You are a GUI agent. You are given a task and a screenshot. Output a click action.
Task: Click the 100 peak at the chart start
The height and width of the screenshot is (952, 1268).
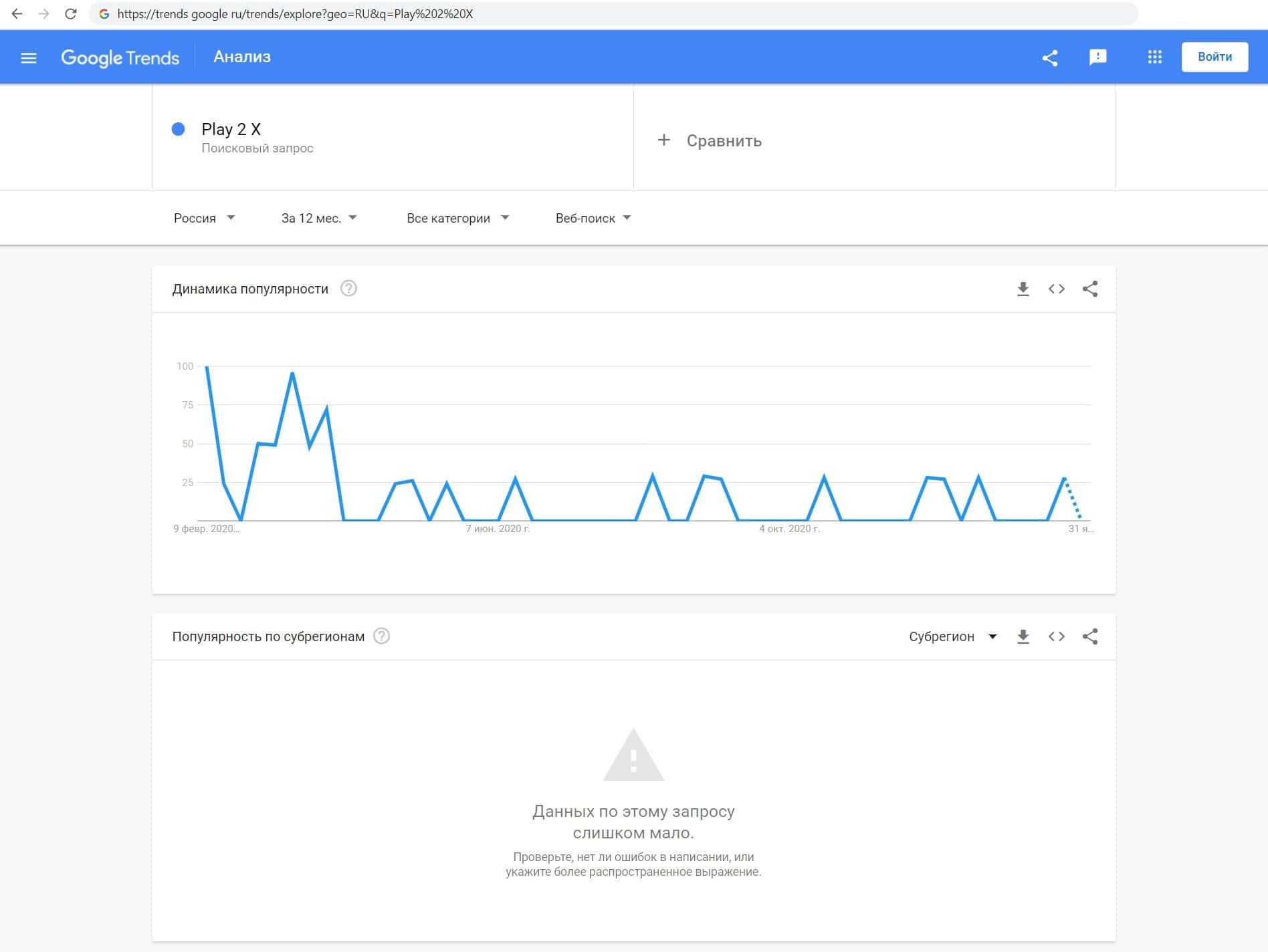click(x=207, y=367)
